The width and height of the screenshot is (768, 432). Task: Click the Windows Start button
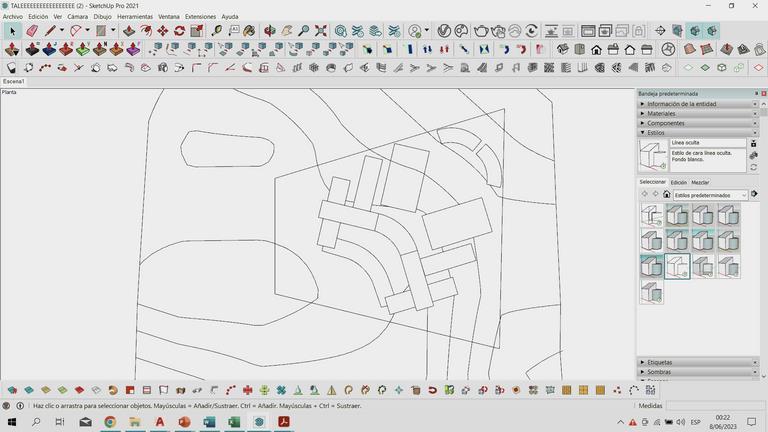tap(12, 422)
